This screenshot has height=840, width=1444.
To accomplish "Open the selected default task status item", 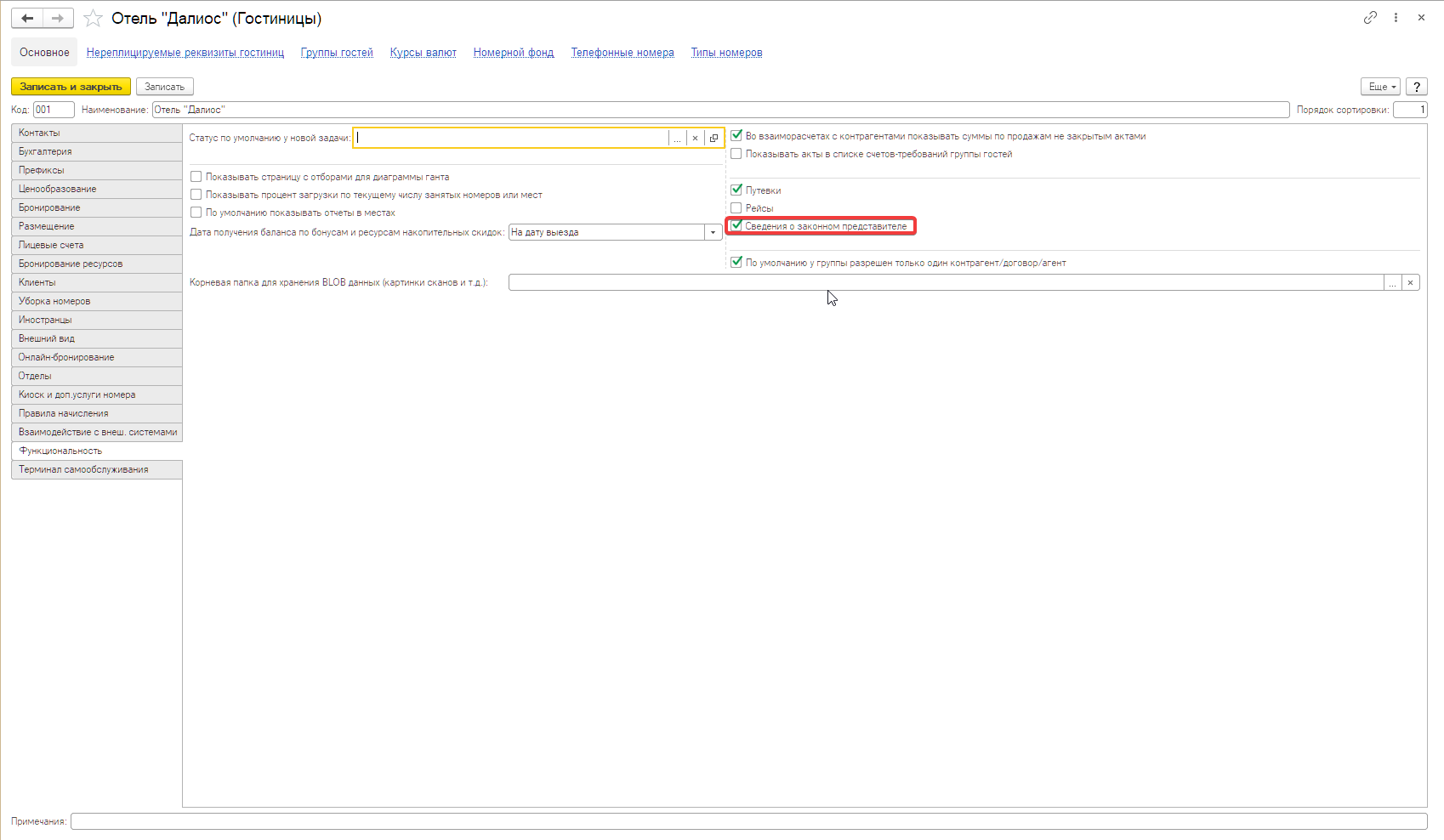I will [x=713, y=138].
